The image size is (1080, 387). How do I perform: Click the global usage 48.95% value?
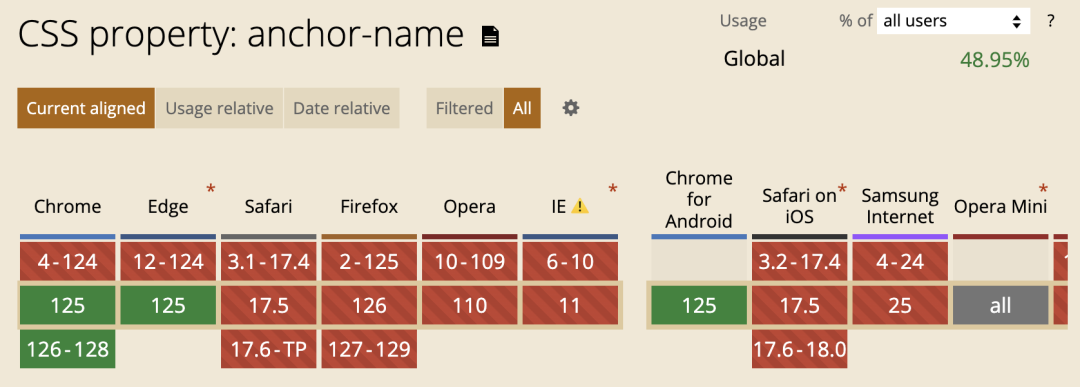coord(995,60)
